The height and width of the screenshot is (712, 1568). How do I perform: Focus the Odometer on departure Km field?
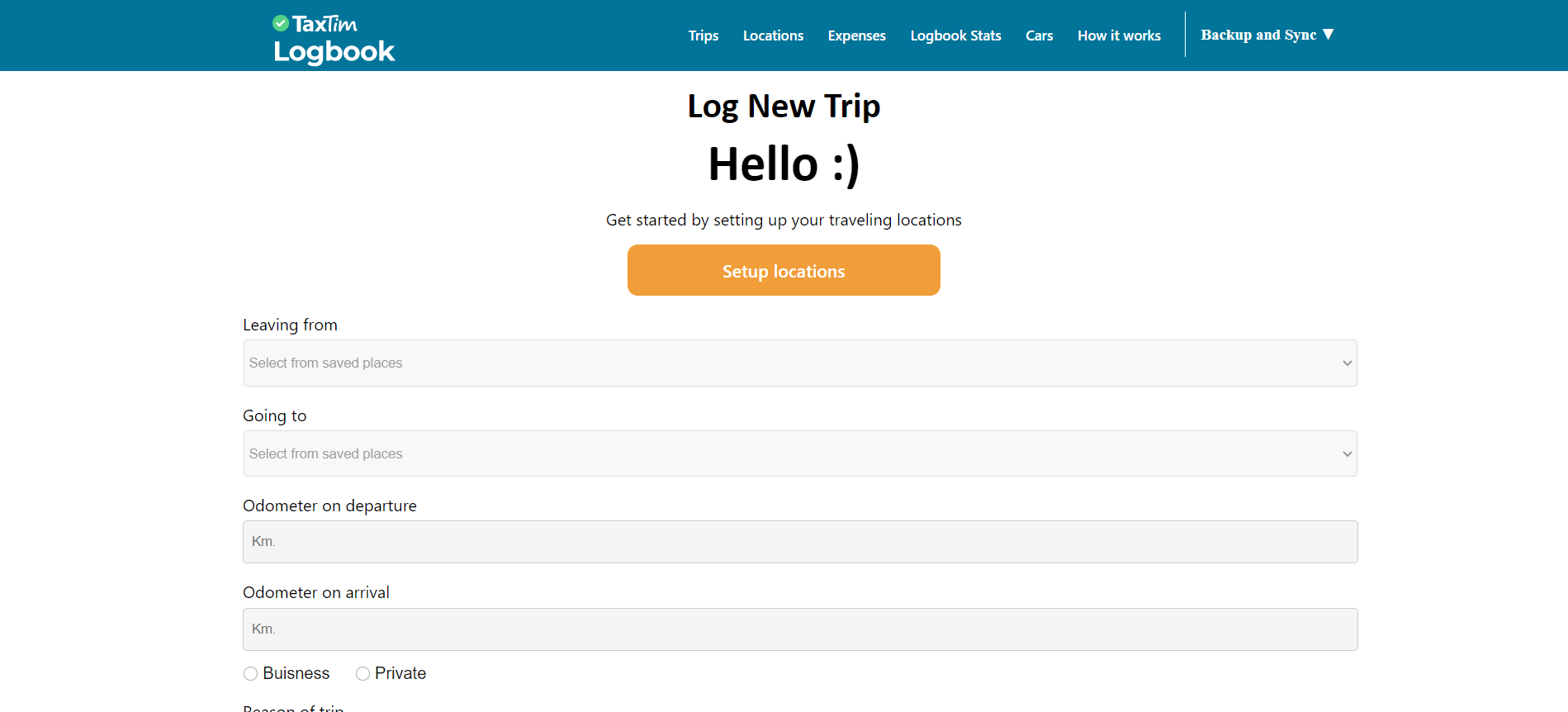(799, 542)
